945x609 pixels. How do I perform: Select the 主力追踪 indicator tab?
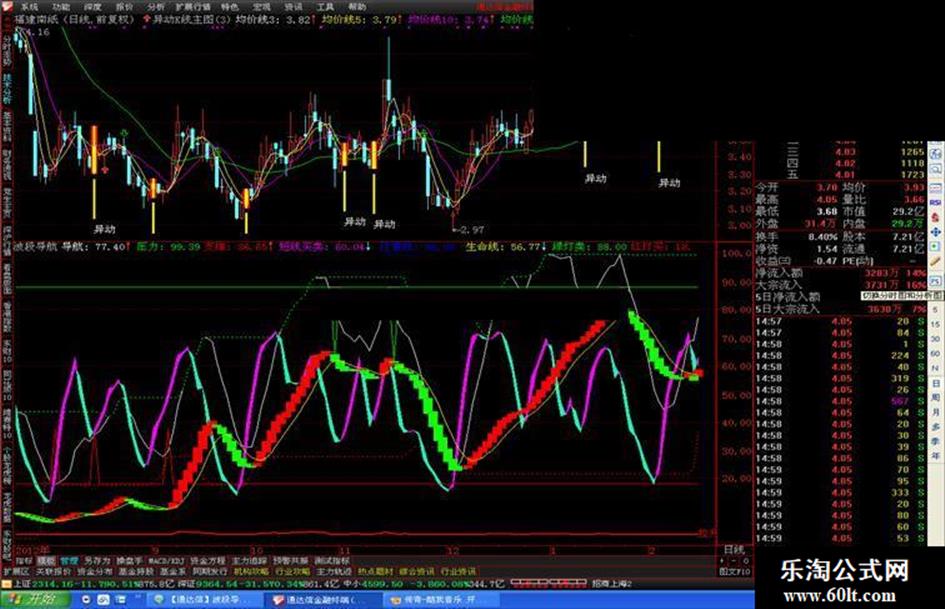[250, 561]
